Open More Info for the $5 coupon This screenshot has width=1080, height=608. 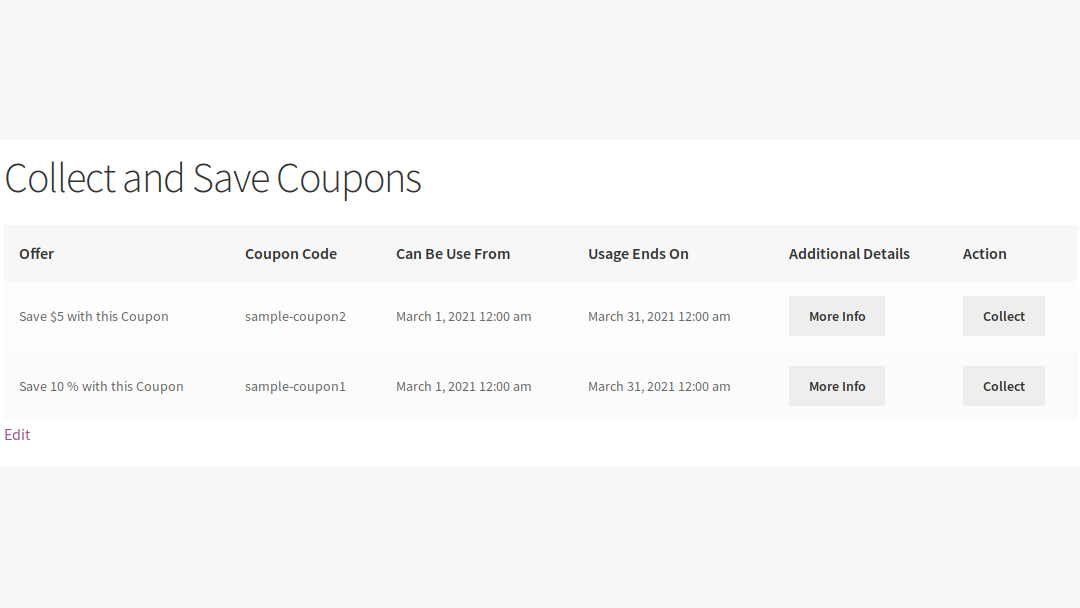coord(836,315)
